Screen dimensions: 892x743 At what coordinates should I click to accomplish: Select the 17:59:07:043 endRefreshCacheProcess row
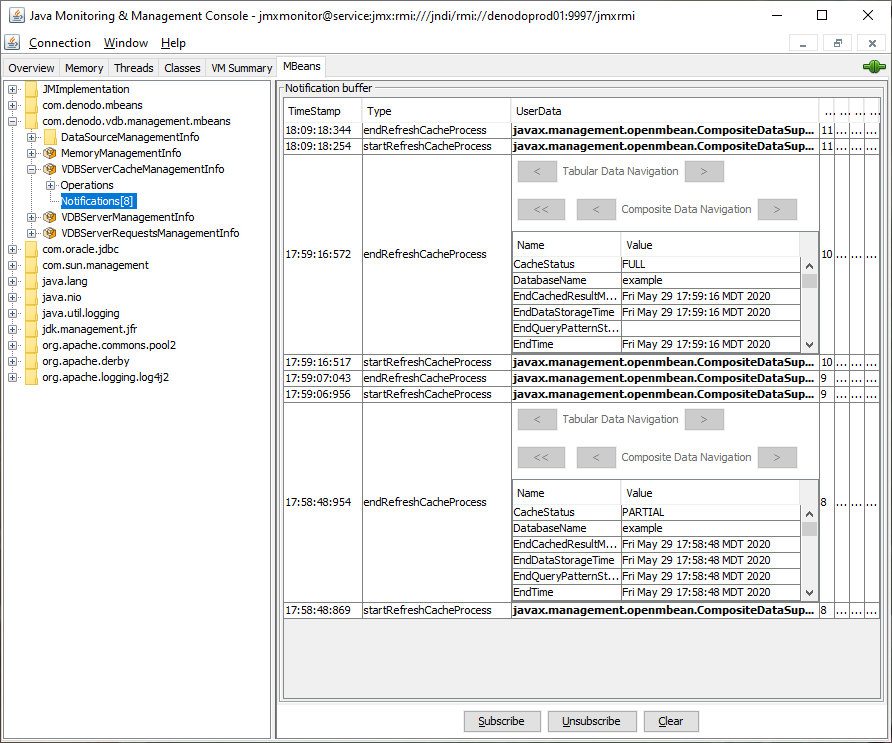pos(581,378)
